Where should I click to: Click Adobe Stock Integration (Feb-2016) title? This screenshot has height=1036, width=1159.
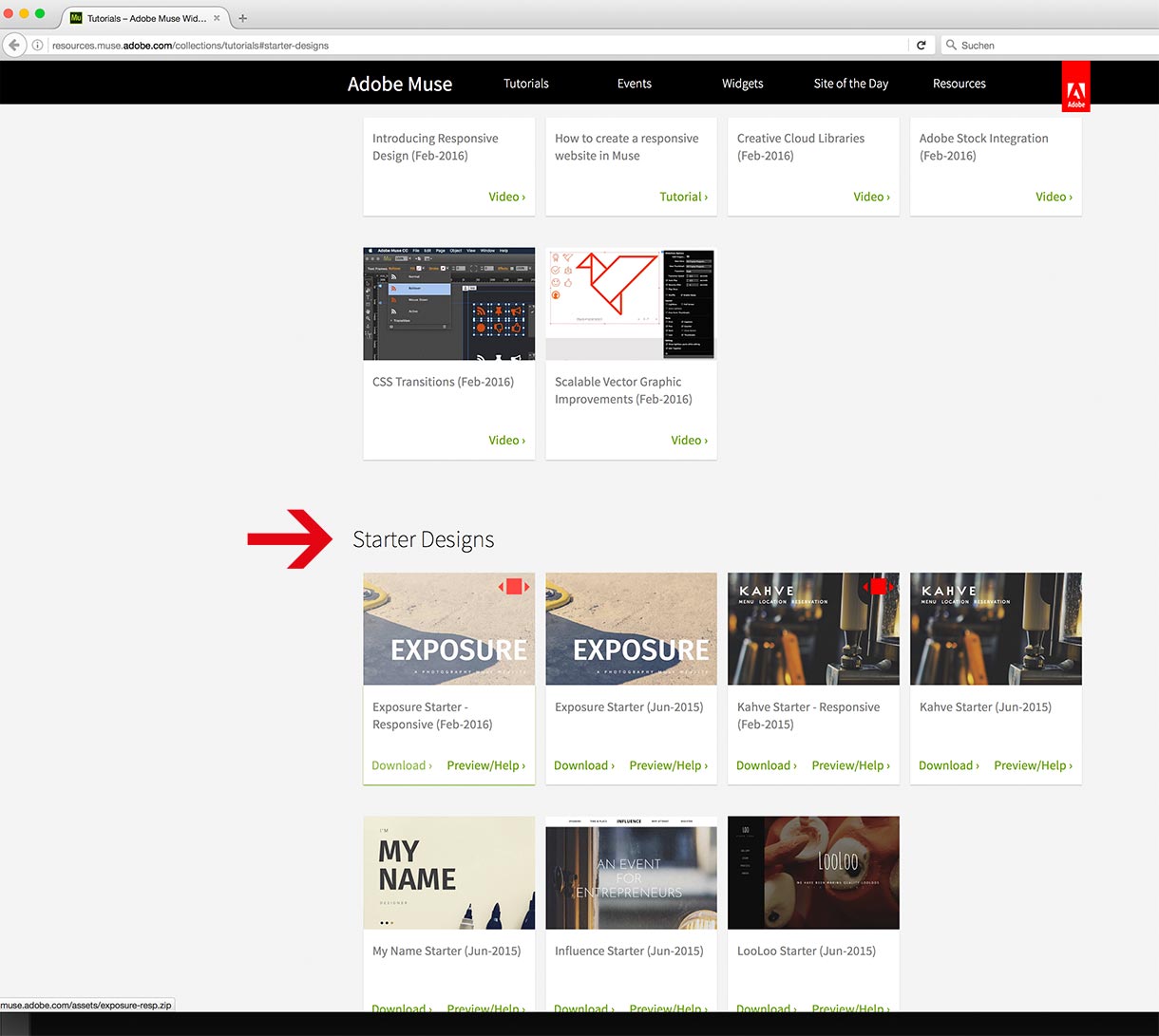click(984, 147)
